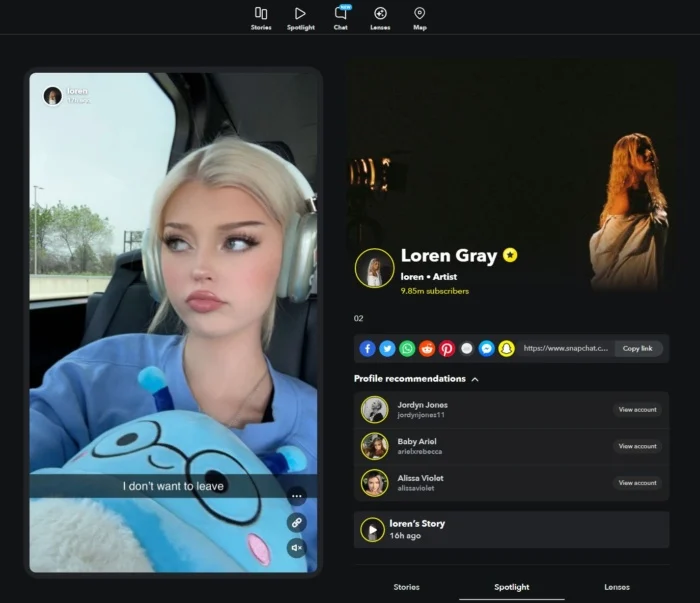Screen dimensions: 700x603
Task: Share profile via Facebook Messenger icon
Action: tap(486, 348)
